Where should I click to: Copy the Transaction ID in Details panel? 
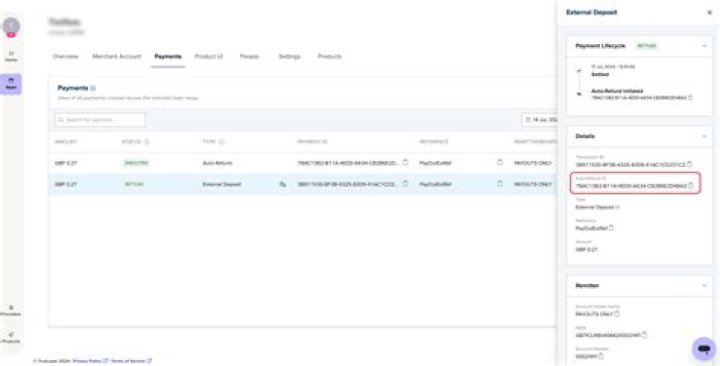pos(689,164)
